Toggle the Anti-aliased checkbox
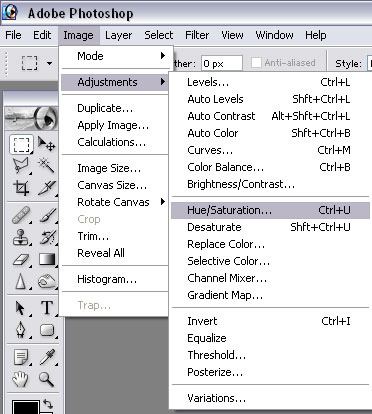The width and height of the screenshot is (372, 414). click(256, 63)
